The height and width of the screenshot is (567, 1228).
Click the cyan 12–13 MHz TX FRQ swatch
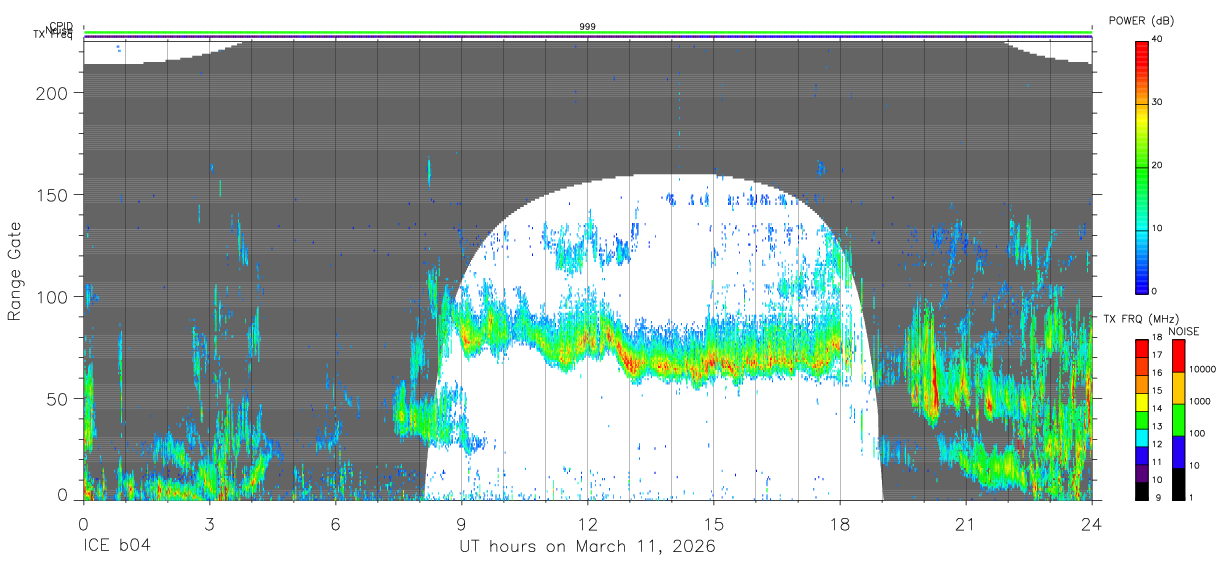pyautogui.click(x=1142, y=437)
